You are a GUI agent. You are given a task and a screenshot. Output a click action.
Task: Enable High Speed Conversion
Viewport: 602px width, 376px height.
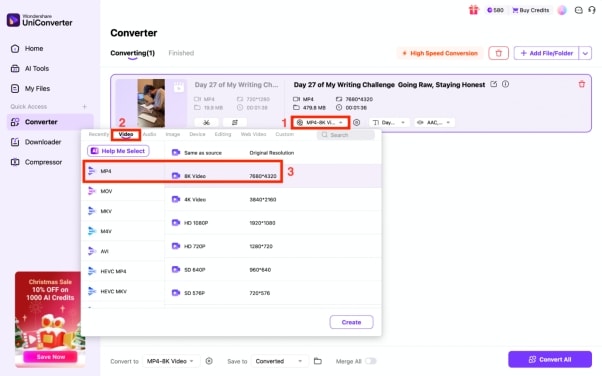(440, 53)
